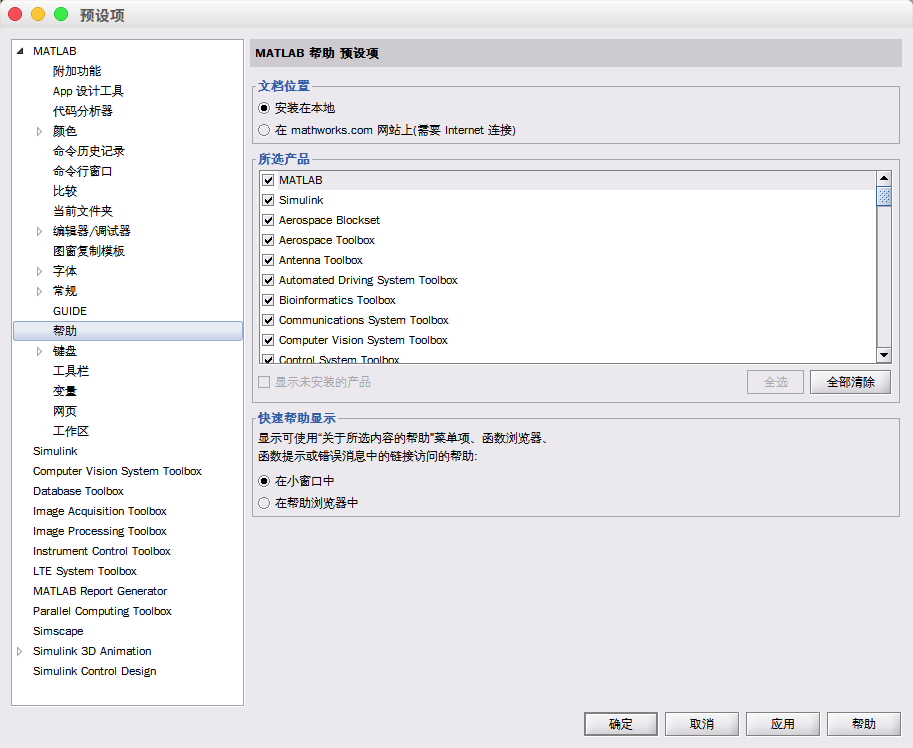The image size is (913, 748).
Task: Select 安装在本地 radio option
Action: click(x=264, y=108)
